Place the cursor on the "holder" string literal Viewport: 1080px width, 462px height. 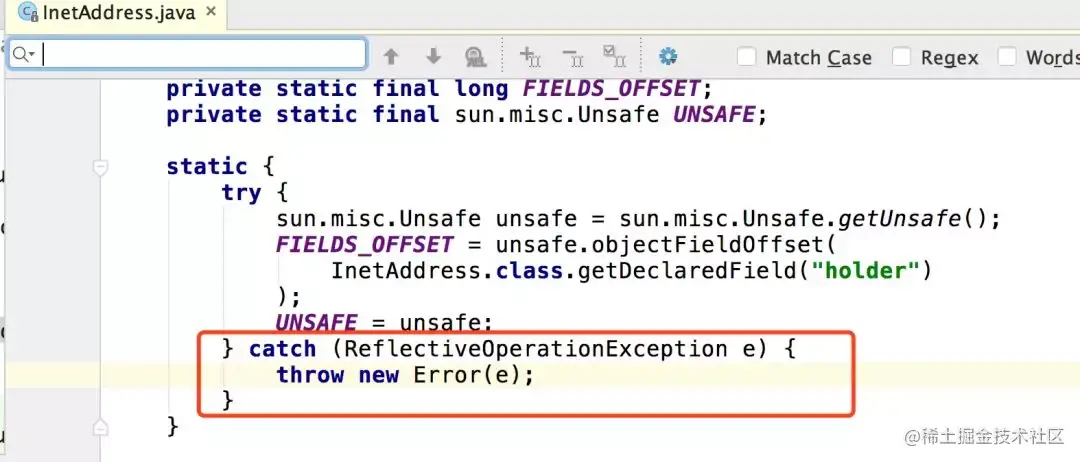click(866, 271)
